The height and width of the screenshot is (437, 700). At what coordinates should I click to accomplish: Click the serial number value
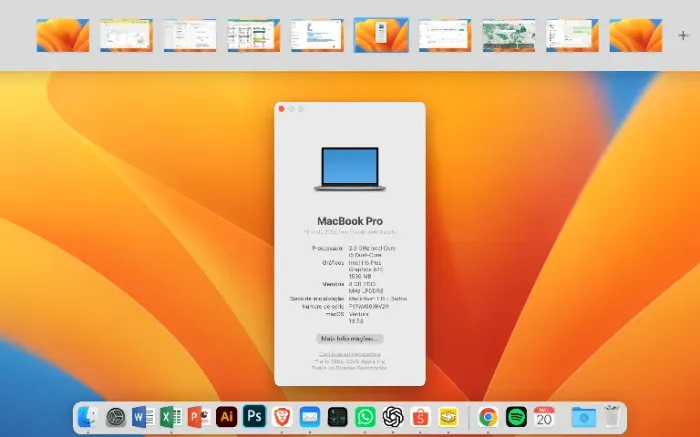369,307
